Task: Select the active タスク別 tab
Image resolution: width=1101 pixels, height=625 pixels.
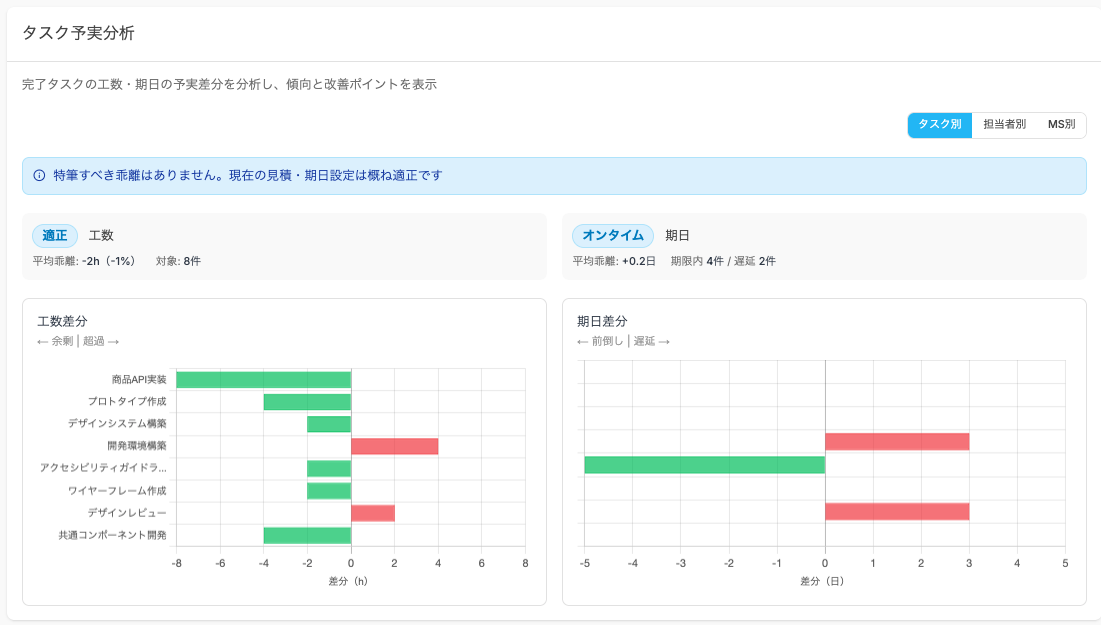Action: click(x=940, y=126)
